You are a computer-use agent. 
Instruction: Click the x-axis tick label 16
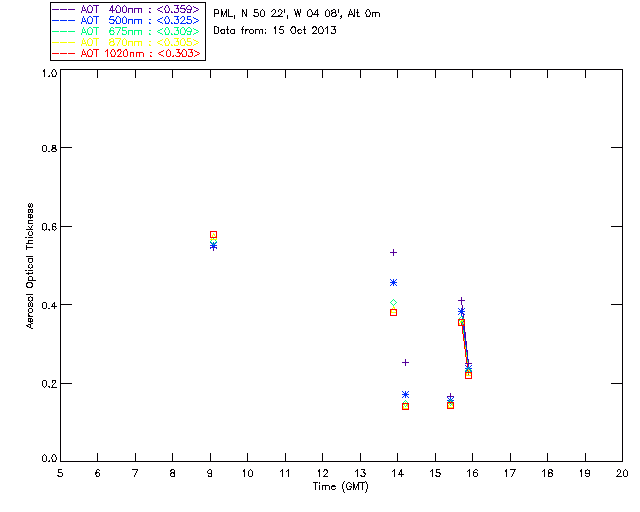coord(473,473)
